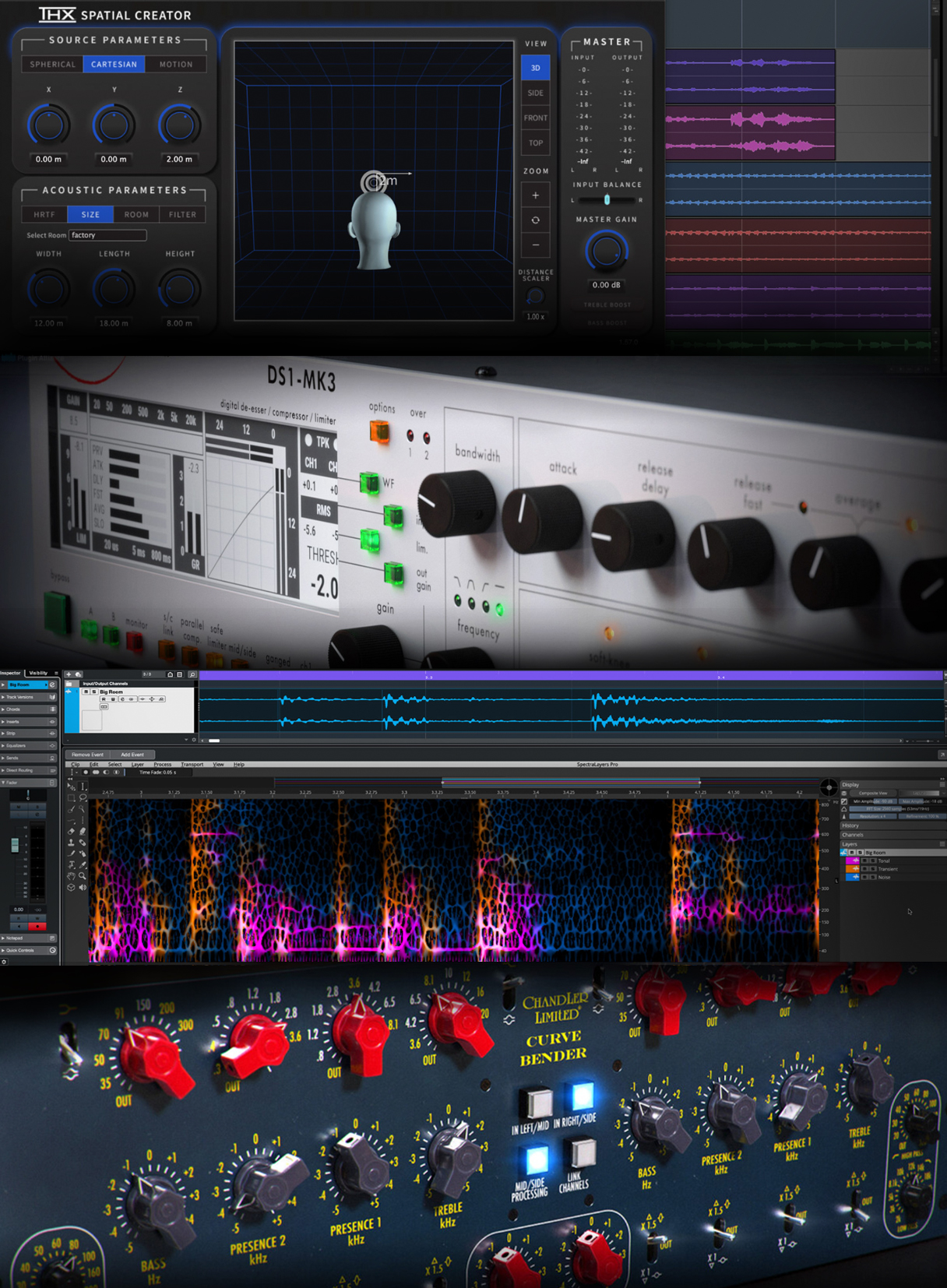Click the Remove Event button
The height and width of the screenshot is (1288, 947).
(87, 755)
